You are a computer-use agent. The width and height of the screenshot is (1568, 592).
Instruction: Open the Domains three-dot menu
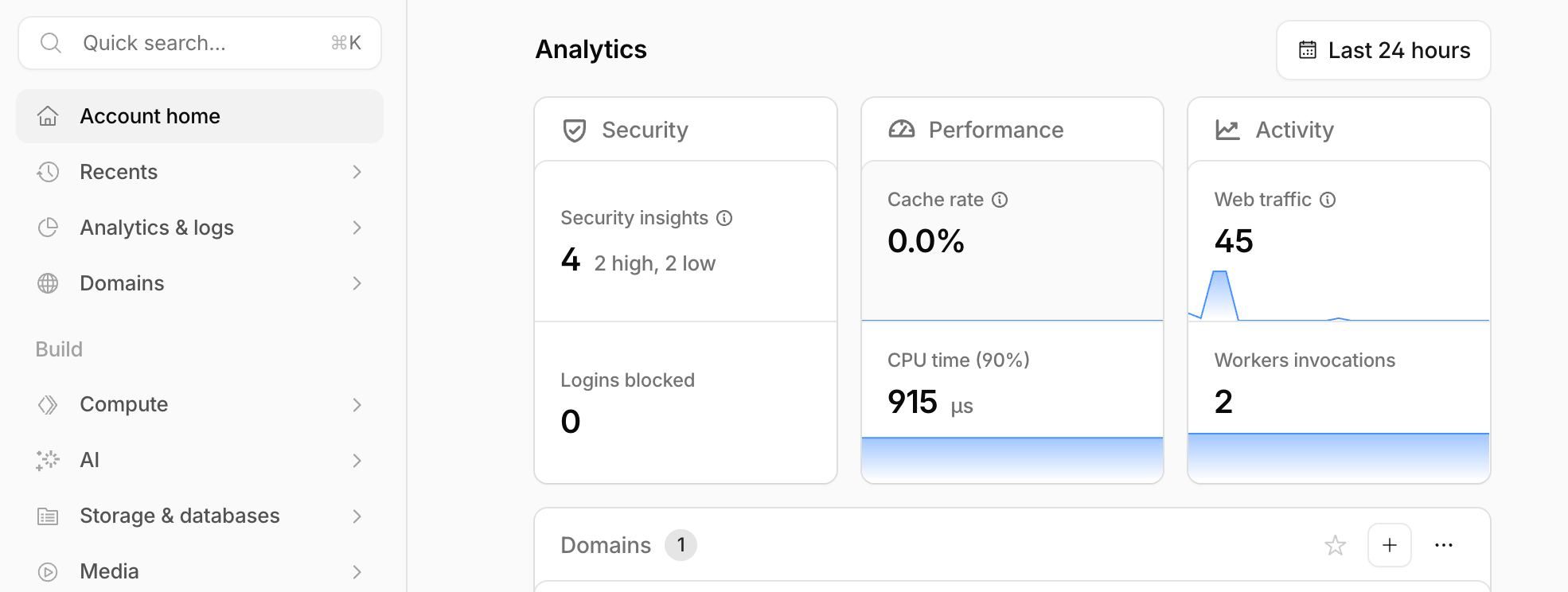(x=1443, y=545)
